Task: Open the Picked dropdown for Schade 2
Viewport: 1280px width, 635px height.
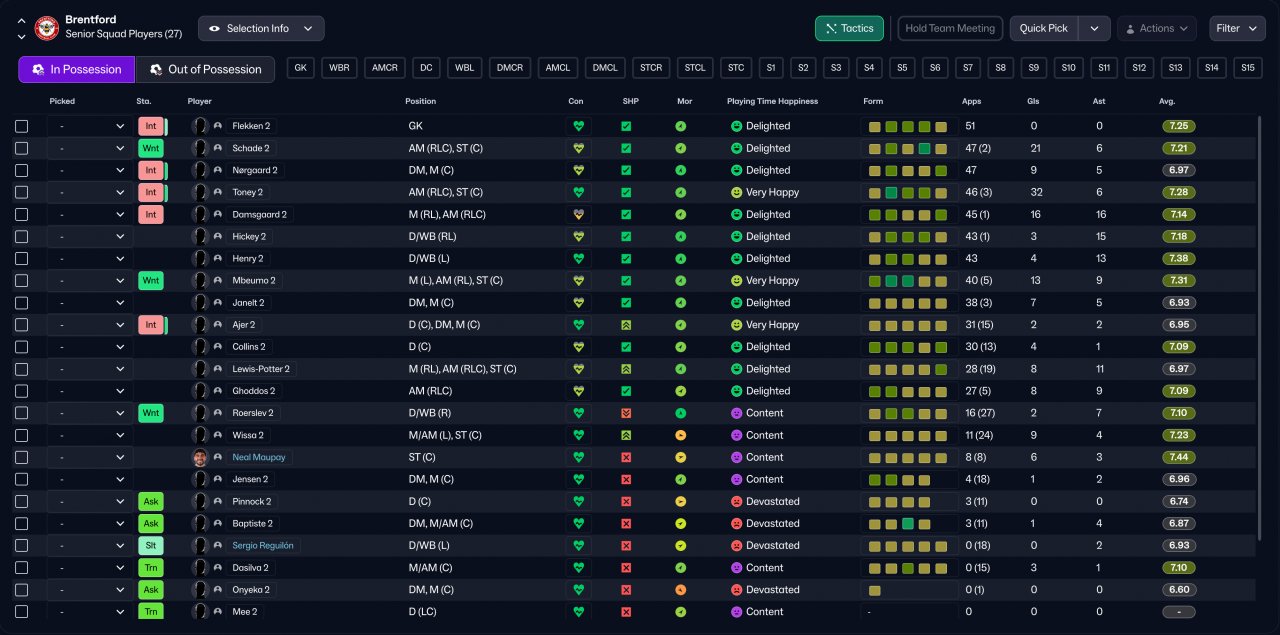Action: coord(89,149)
